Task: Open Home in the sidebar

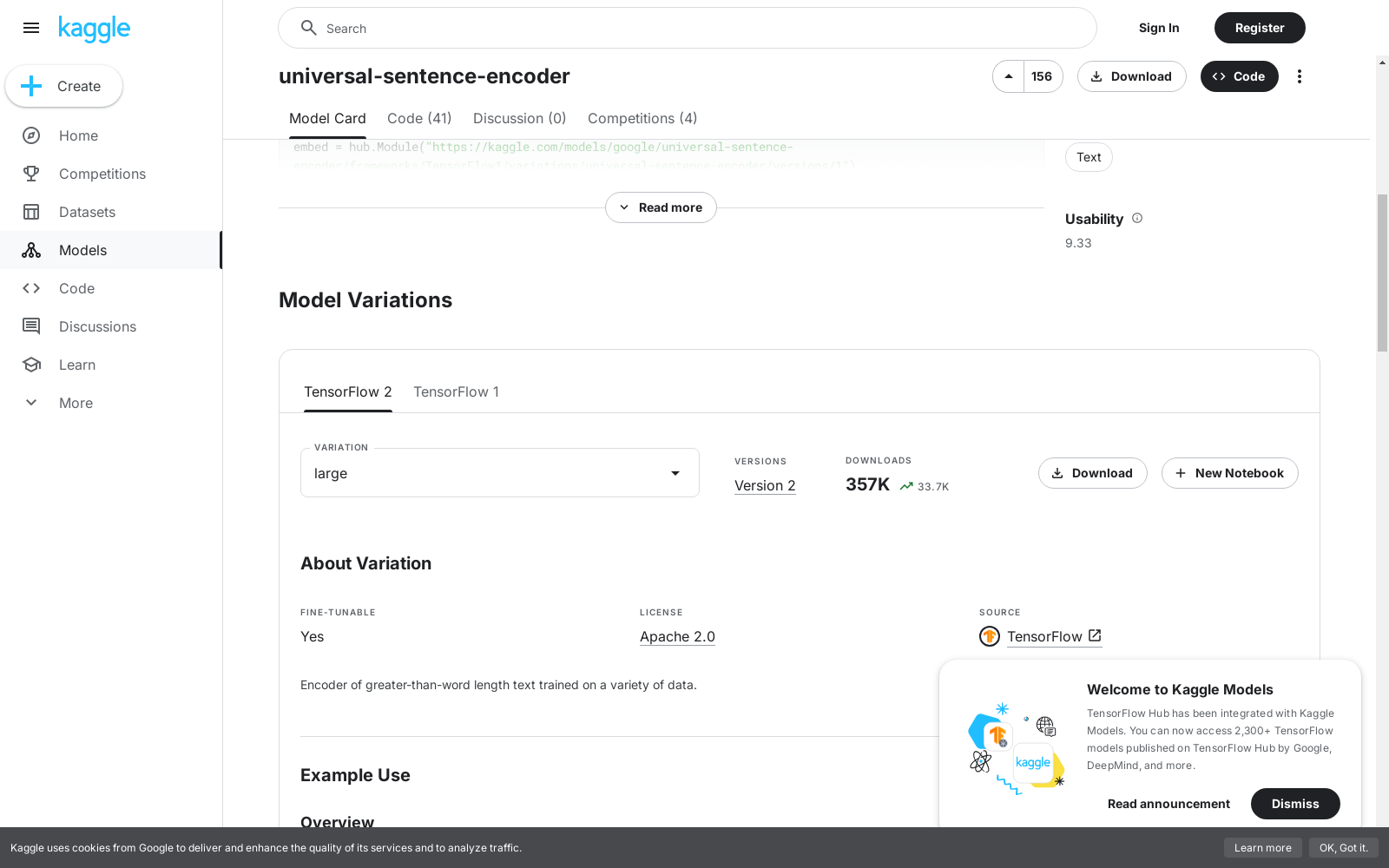Action: pyautogui.click(x=111, y=135)
